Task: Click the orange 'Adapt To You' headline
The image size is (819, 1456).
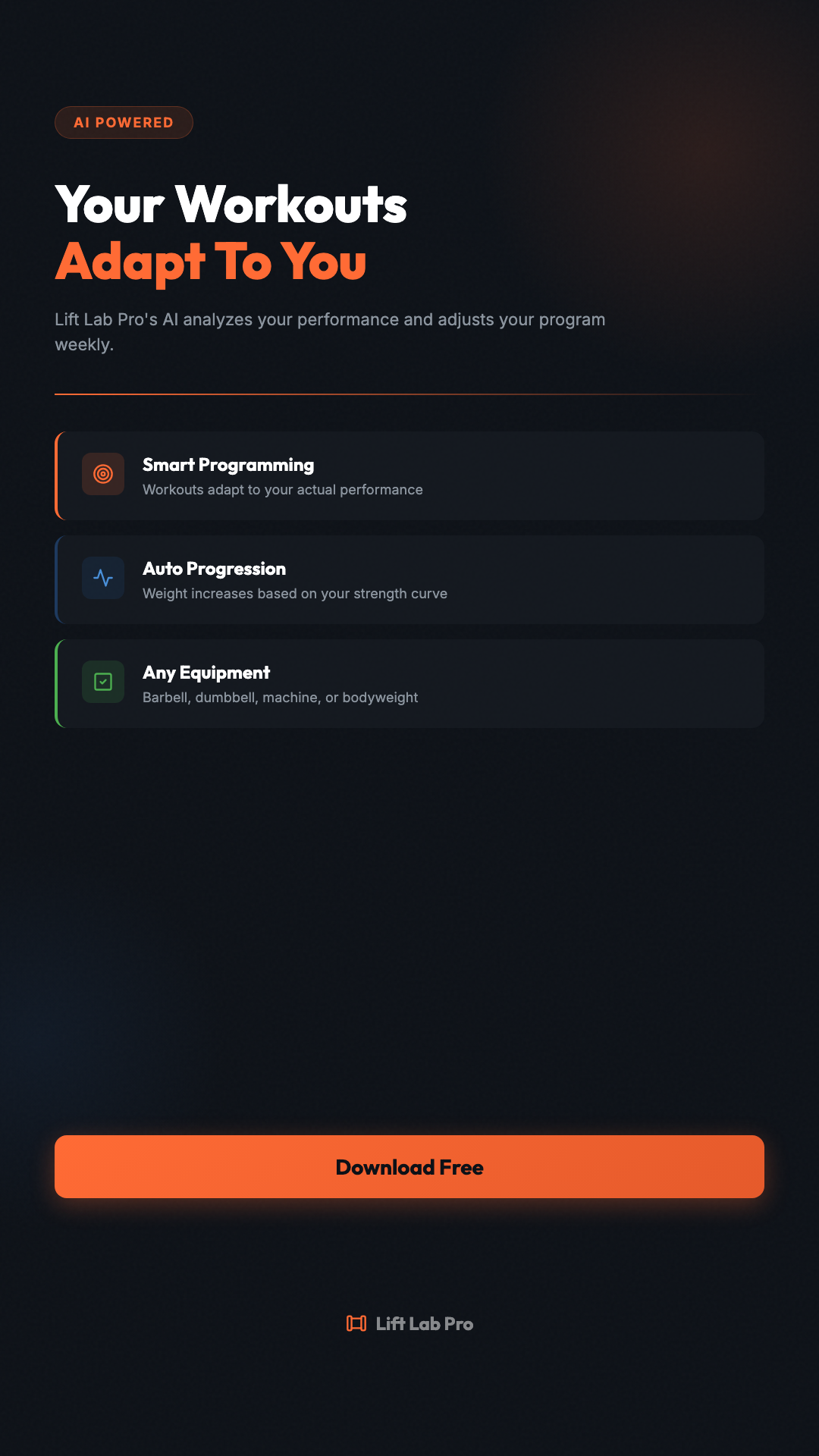Action: (x=211, y=262)
